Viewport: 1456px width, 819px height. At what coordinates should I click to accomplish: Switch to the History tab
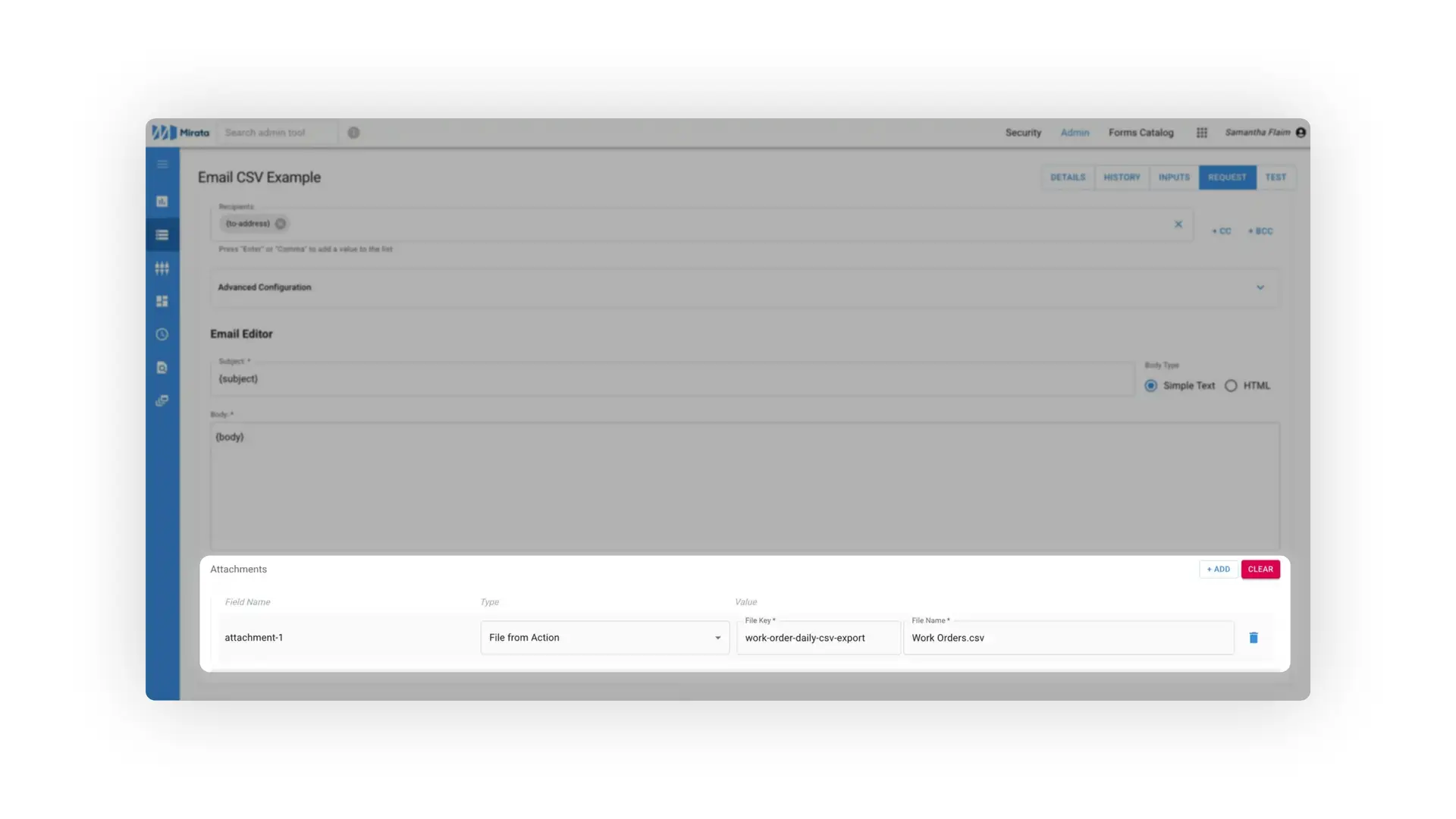click(x=1122, y=177)
